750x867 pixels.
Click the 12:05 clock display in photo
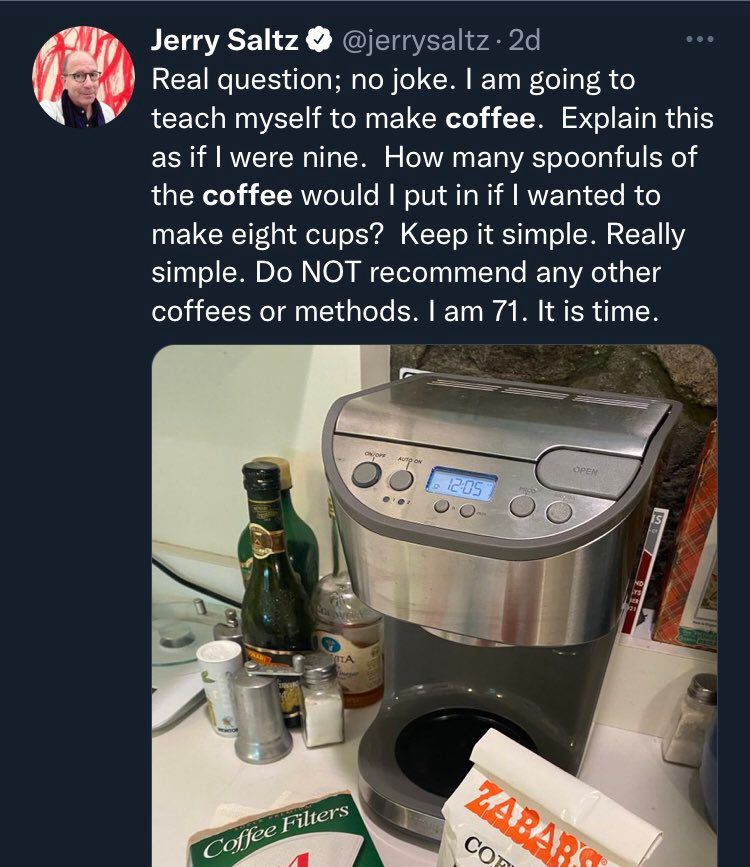(461, 484)
